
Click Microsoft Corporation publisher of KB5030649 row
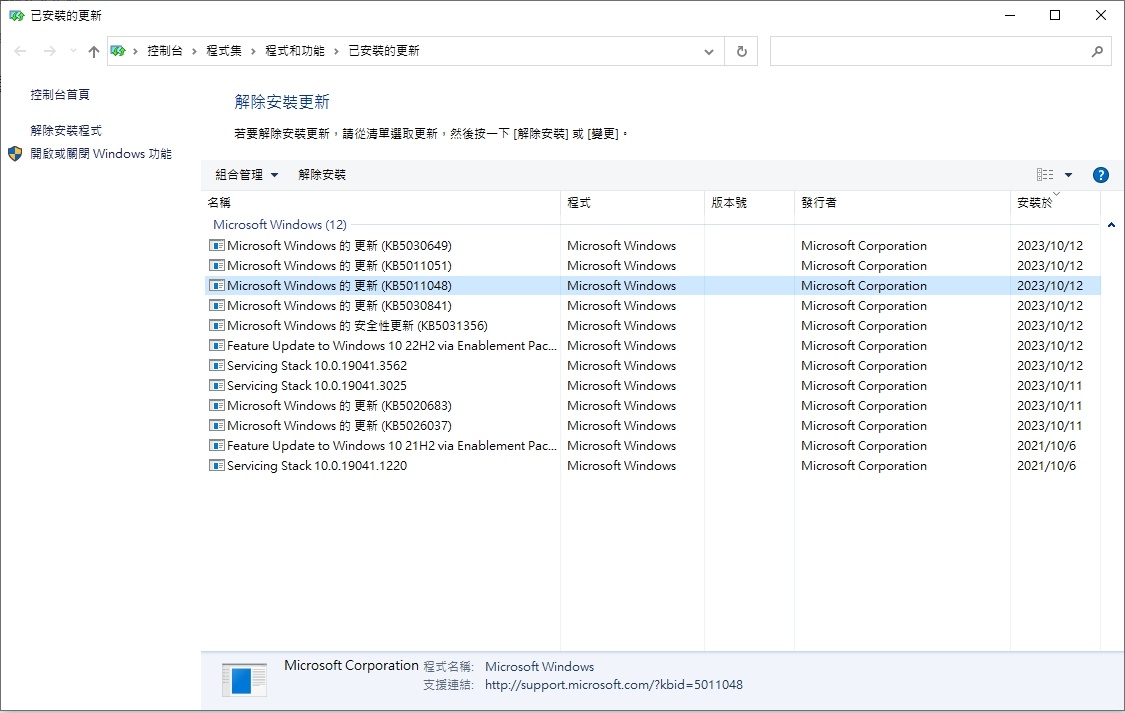coord(864,245)
